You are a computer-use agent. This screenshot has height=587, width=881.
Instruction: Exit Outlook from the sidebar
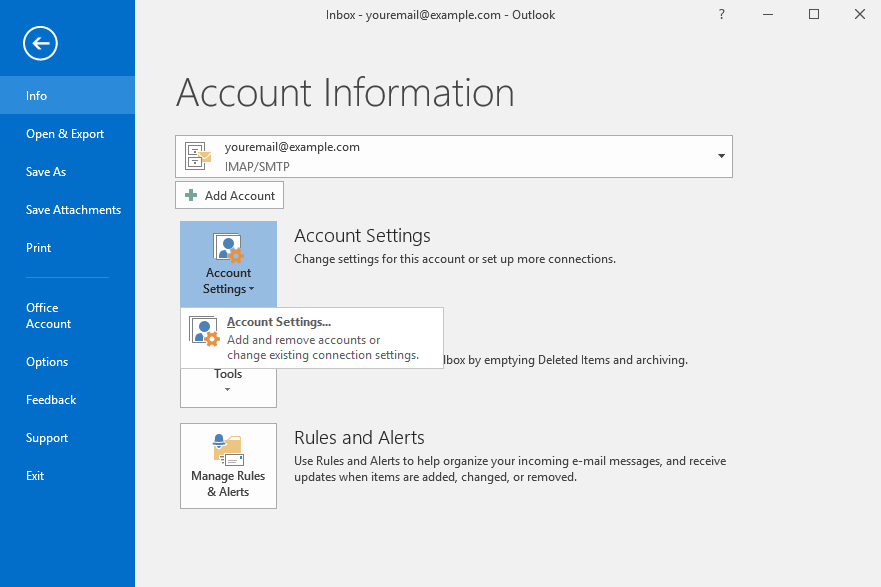click(67, 476)
